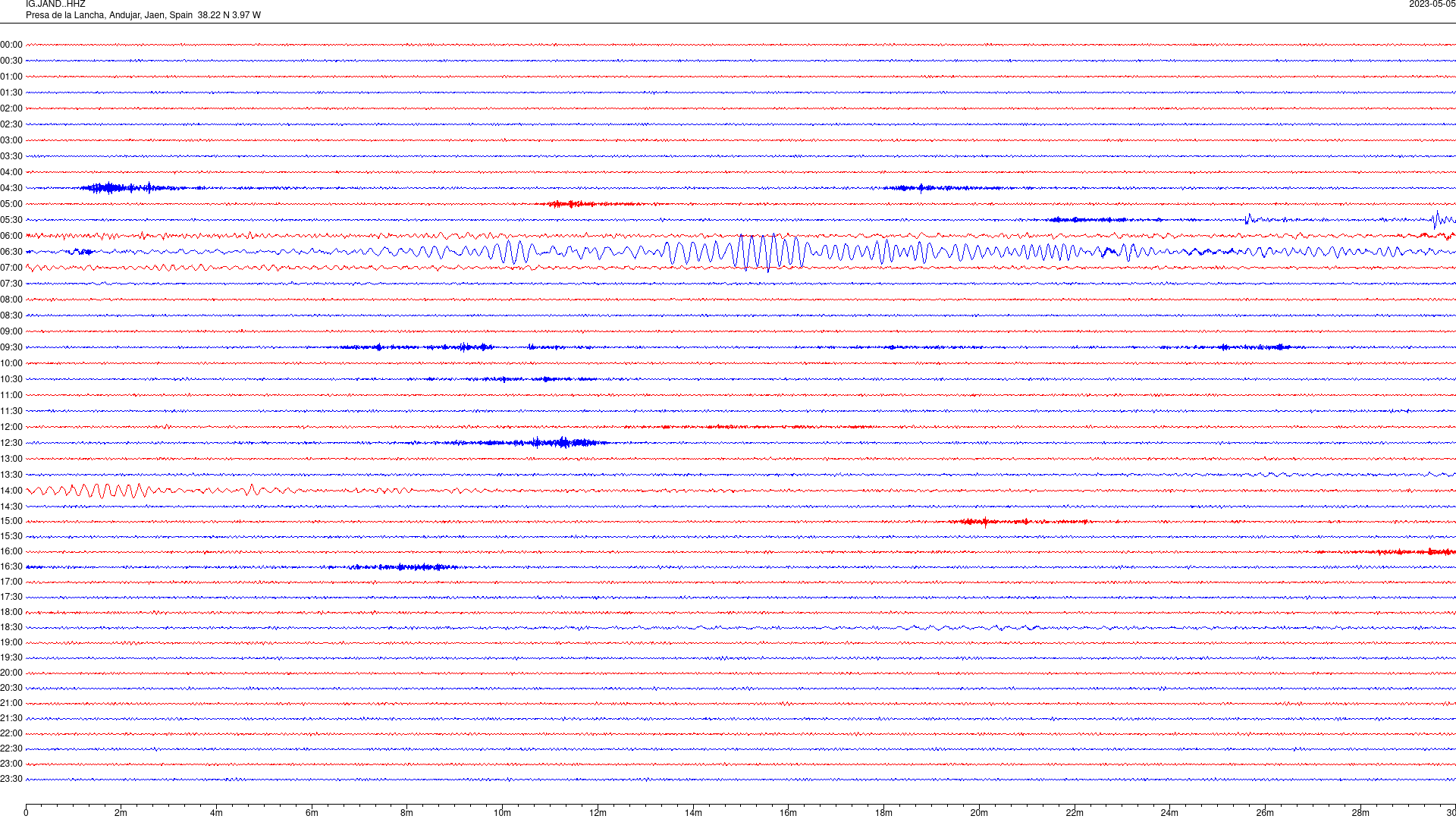
Task: Click the 18m tick on the time axis
Action: click(x=883, y=813)
